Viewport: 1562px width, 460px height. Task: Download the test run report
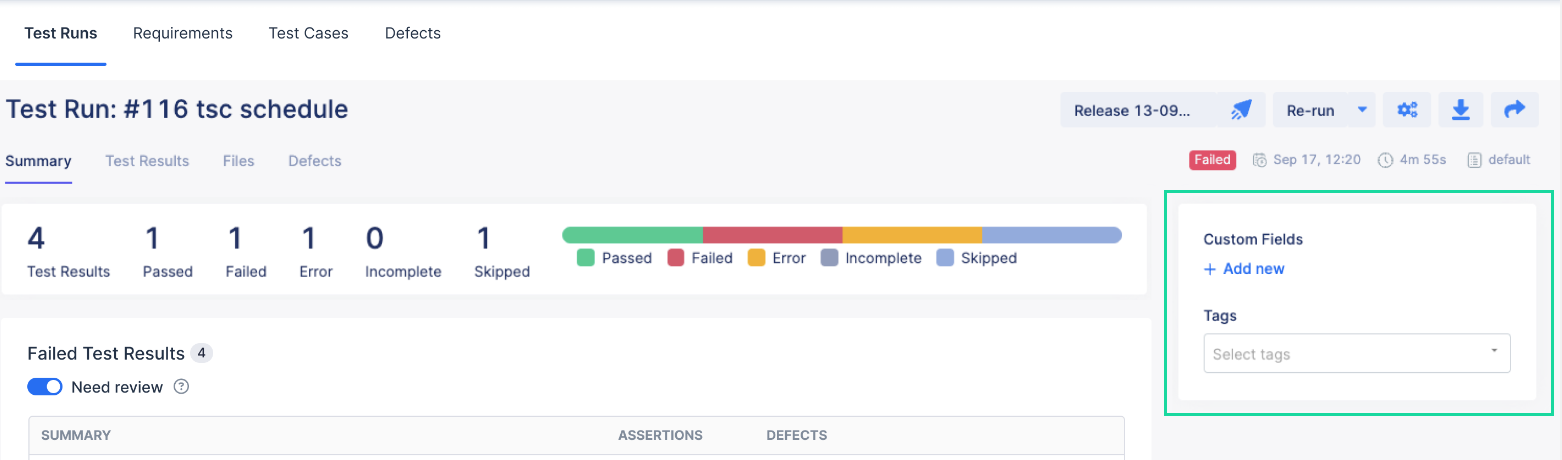(x=1460, y=110)
